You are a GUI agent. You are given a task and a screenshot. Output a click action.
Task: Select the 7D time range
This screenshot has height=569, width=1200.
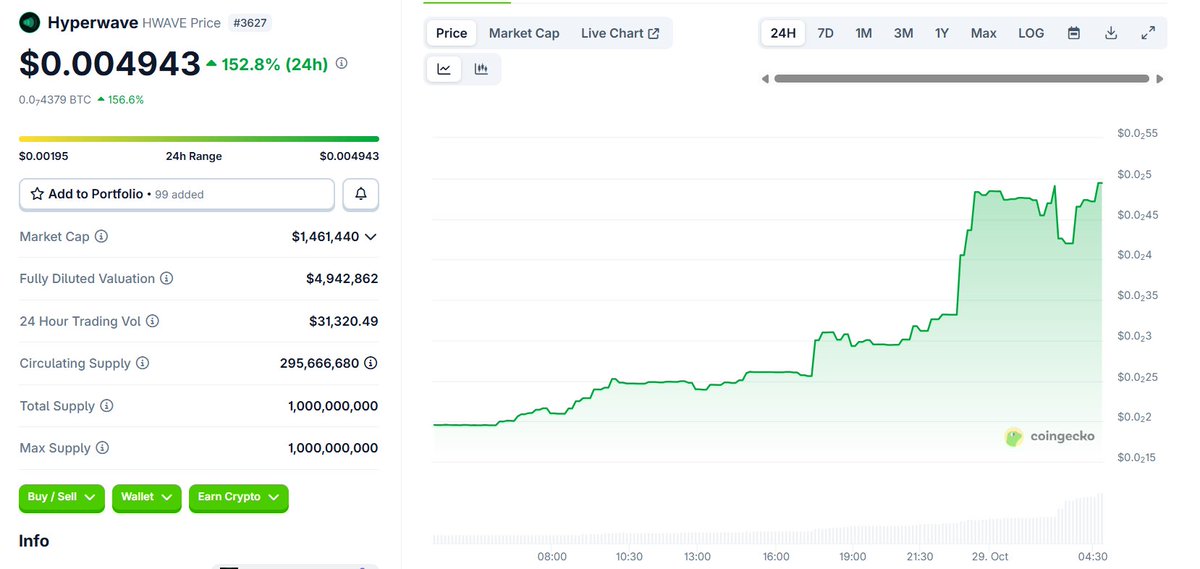825,33
